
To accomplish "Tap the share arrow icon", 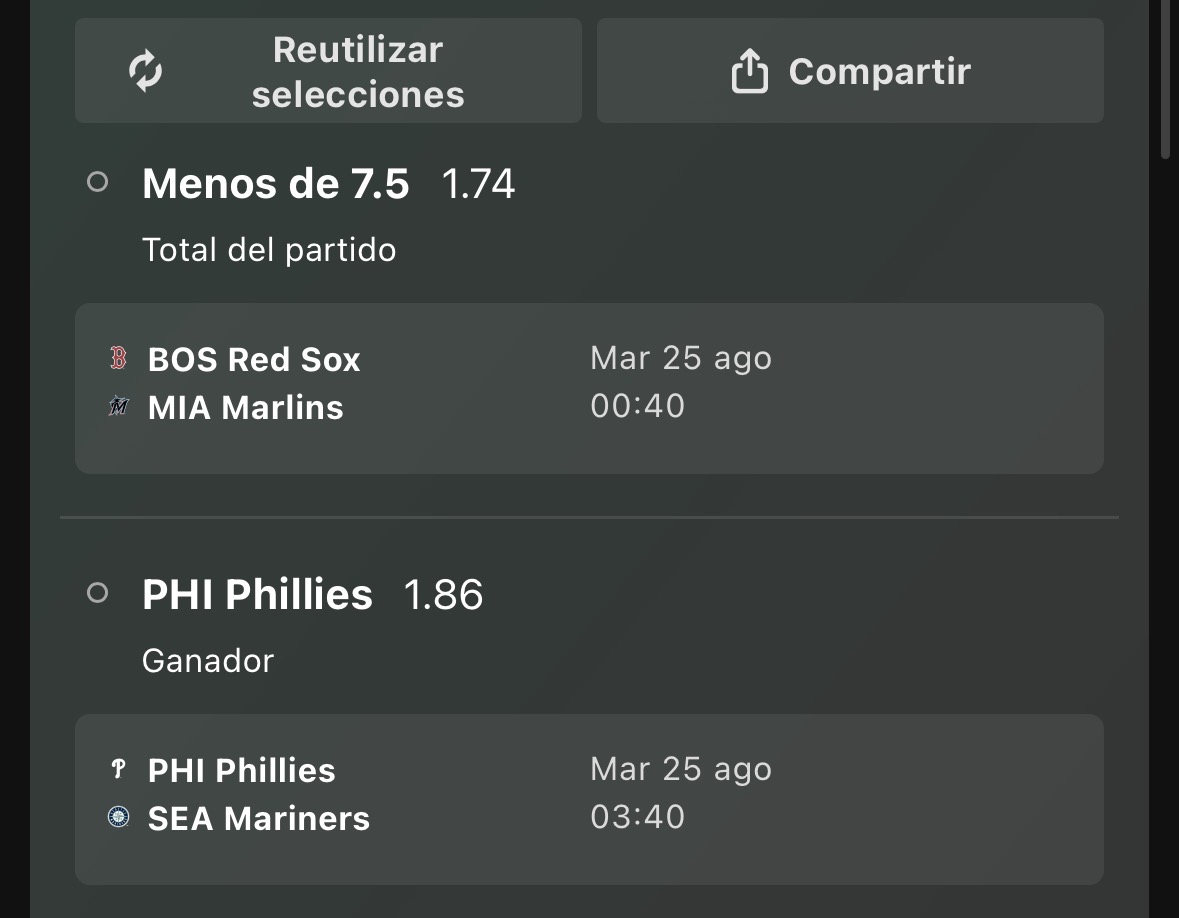I will pos(750,71).
